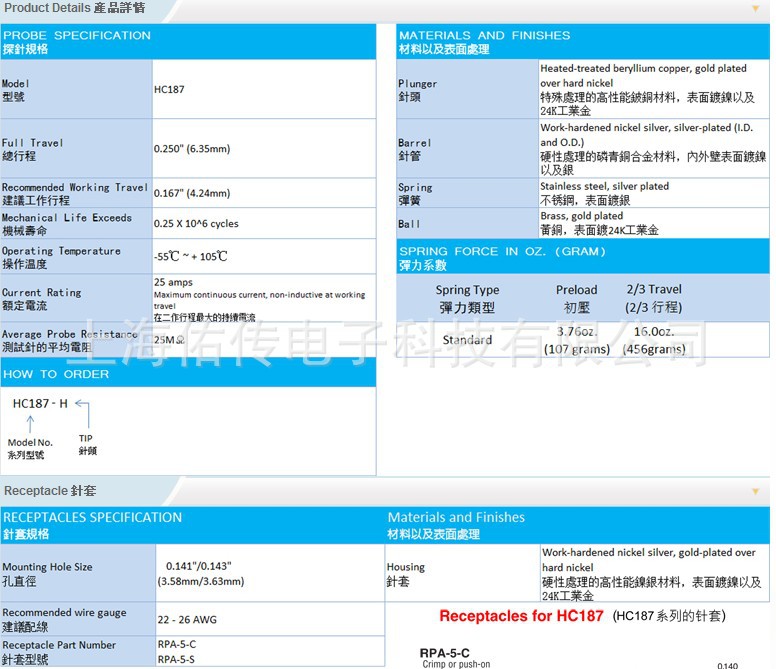
Task: Select the Receptacle 針套 section tab
Action: [50, 491]
